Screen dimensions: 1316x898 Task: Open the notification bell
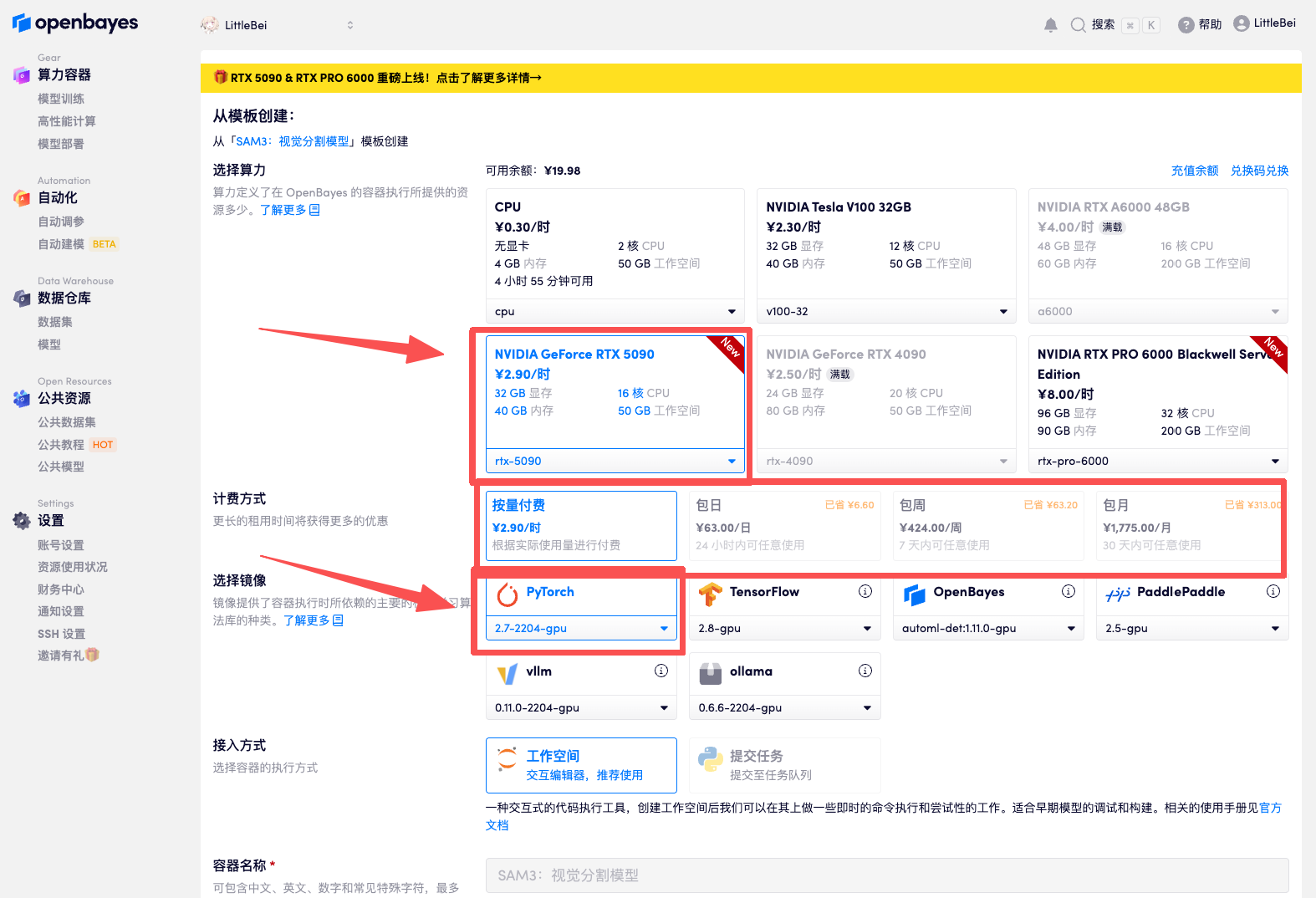click(1051, 25)
